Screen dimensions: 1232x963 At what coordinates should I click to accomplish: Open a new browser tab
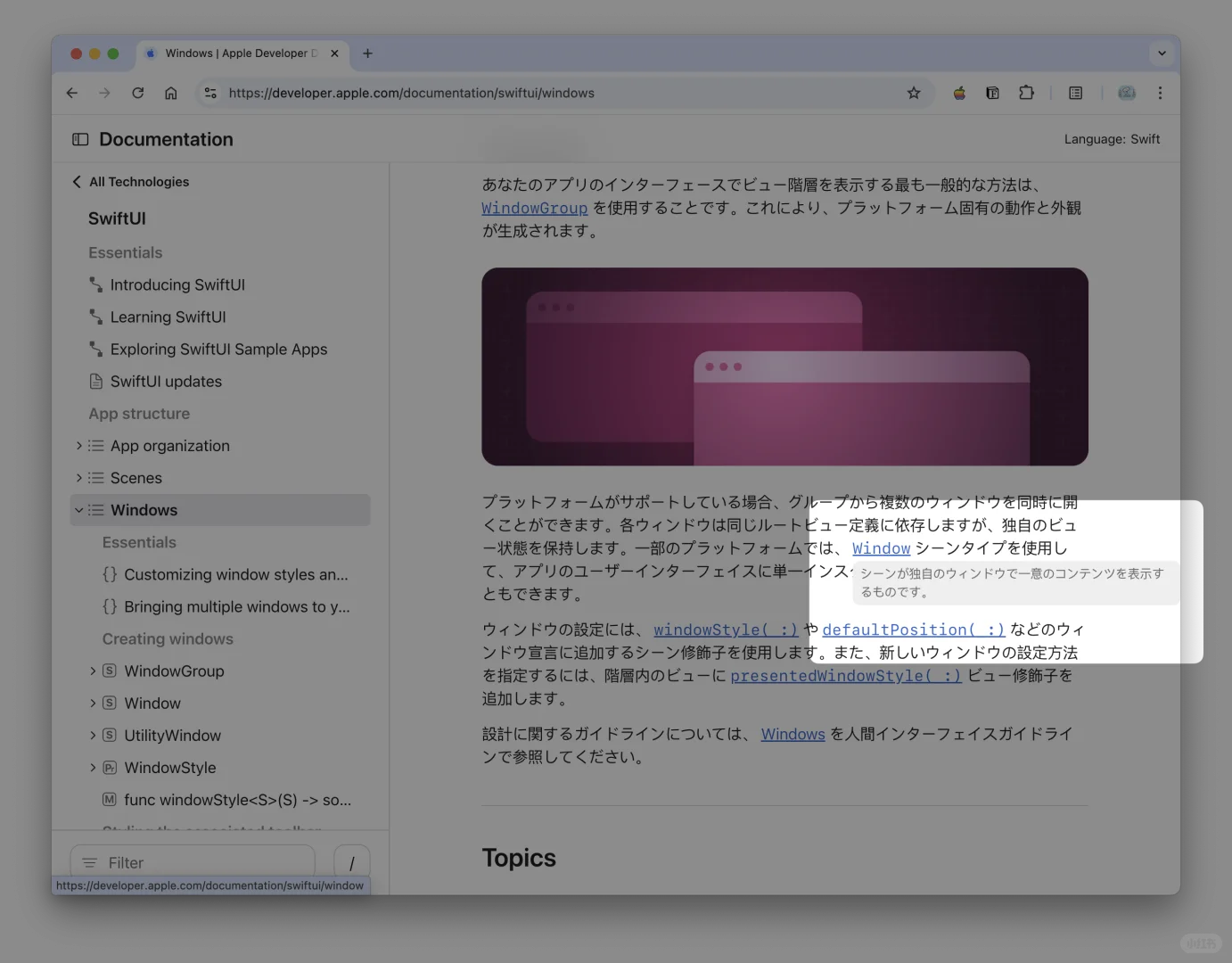[x=367, y=53]
